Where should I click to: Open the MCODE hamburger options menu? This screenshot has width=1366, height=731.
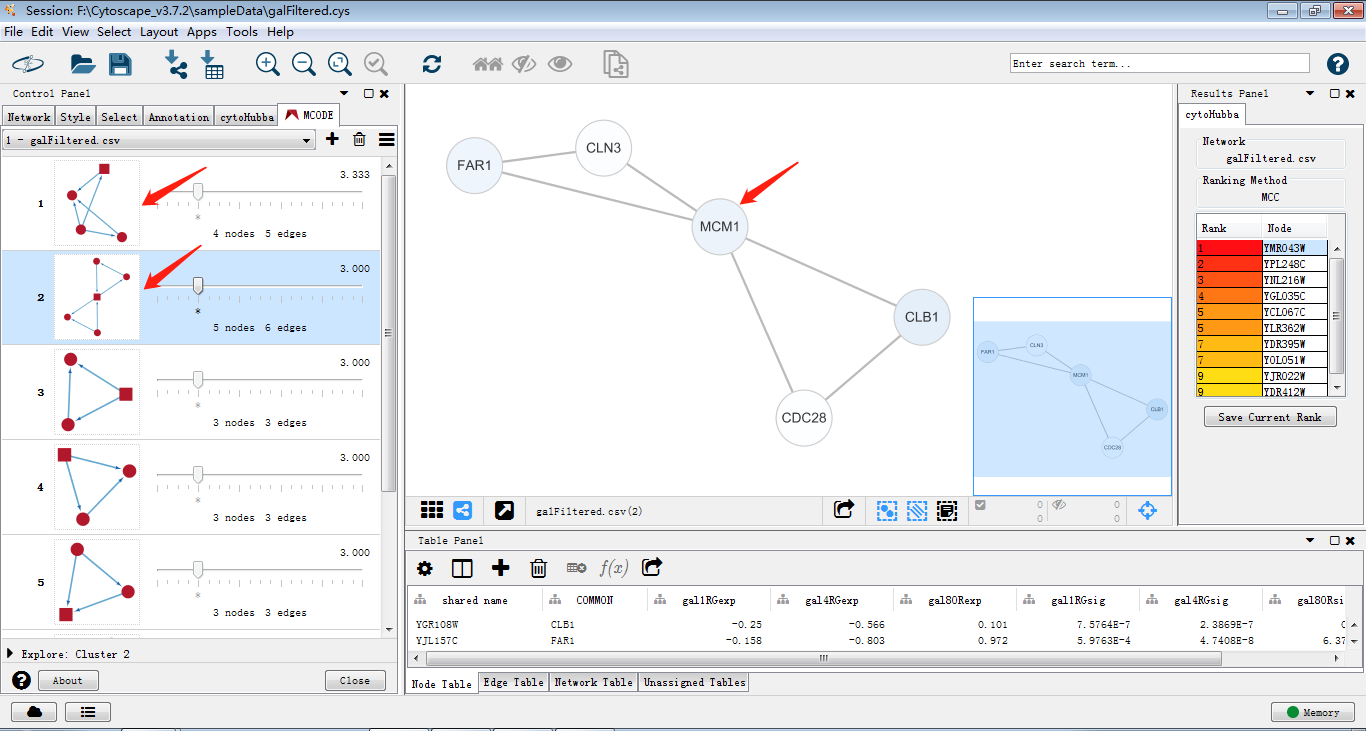coord(387,140)
